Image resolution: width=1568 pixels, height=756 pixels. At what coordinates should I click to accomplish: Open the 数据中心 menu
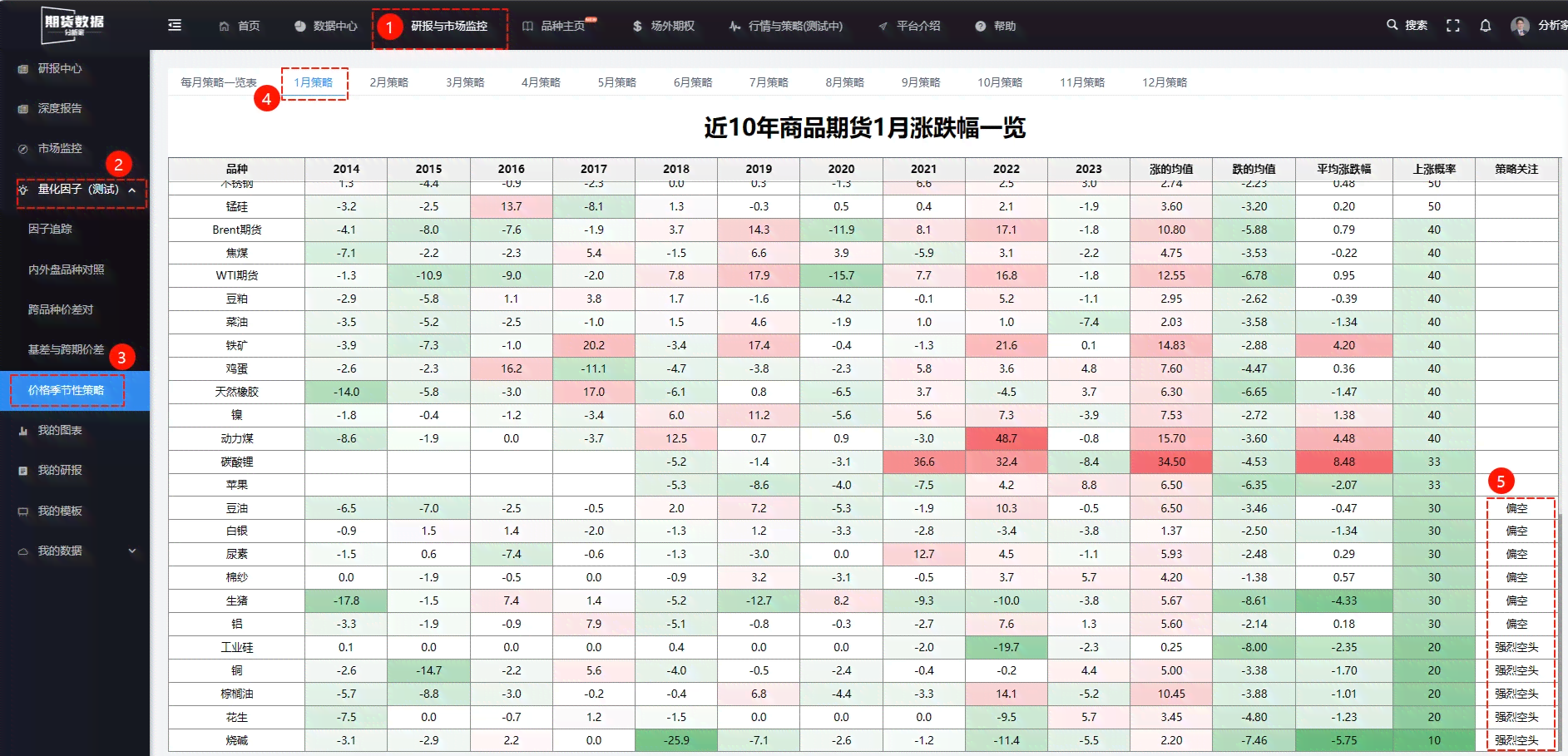click(x=335, y=26)
